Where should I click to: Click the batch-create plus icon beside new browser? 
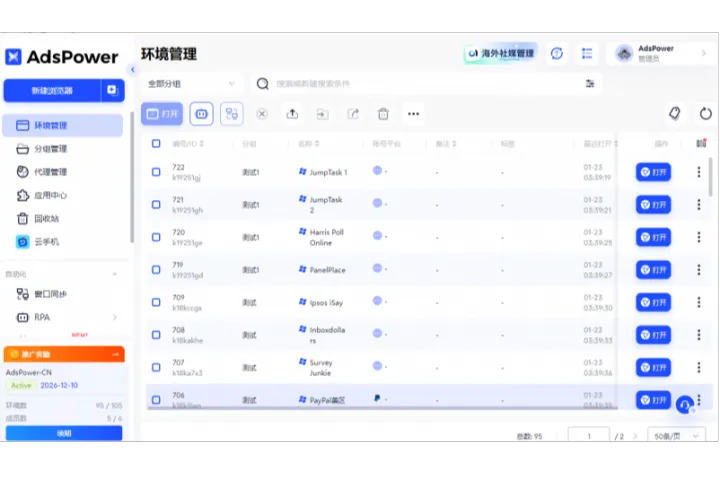coord(112,90)
